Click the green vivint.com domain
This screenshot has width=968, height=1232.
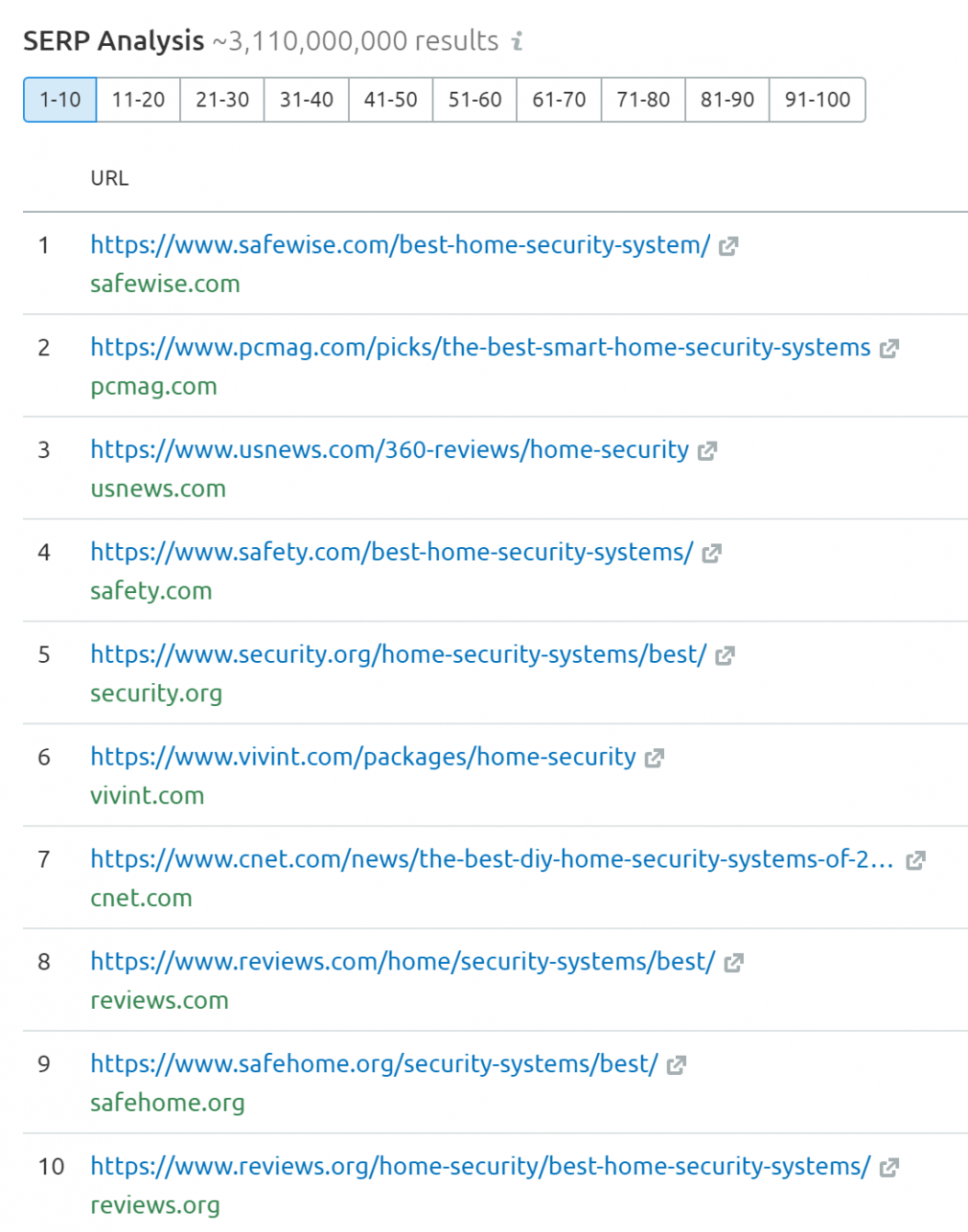coord(148,796)
